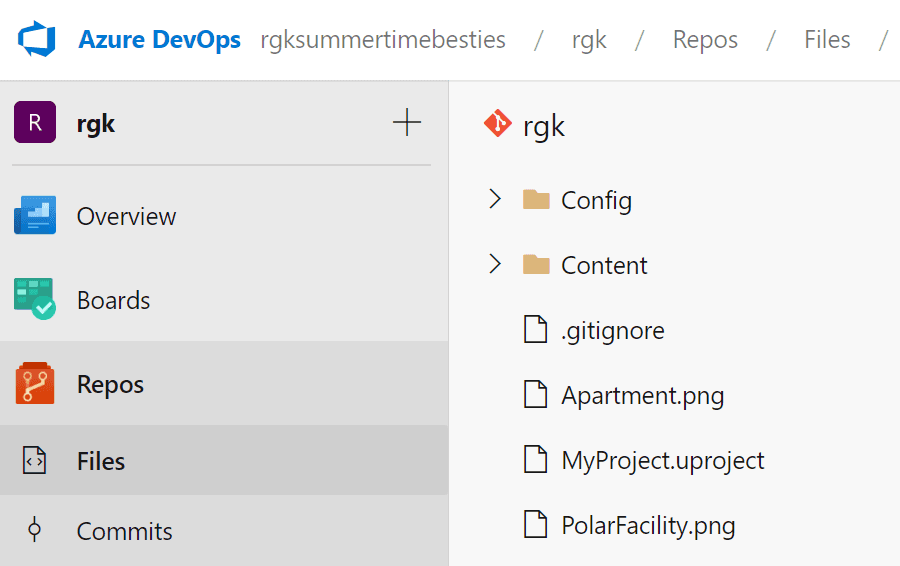
Task: Click the Boards icon in sidebar
Action: (35, 298)
